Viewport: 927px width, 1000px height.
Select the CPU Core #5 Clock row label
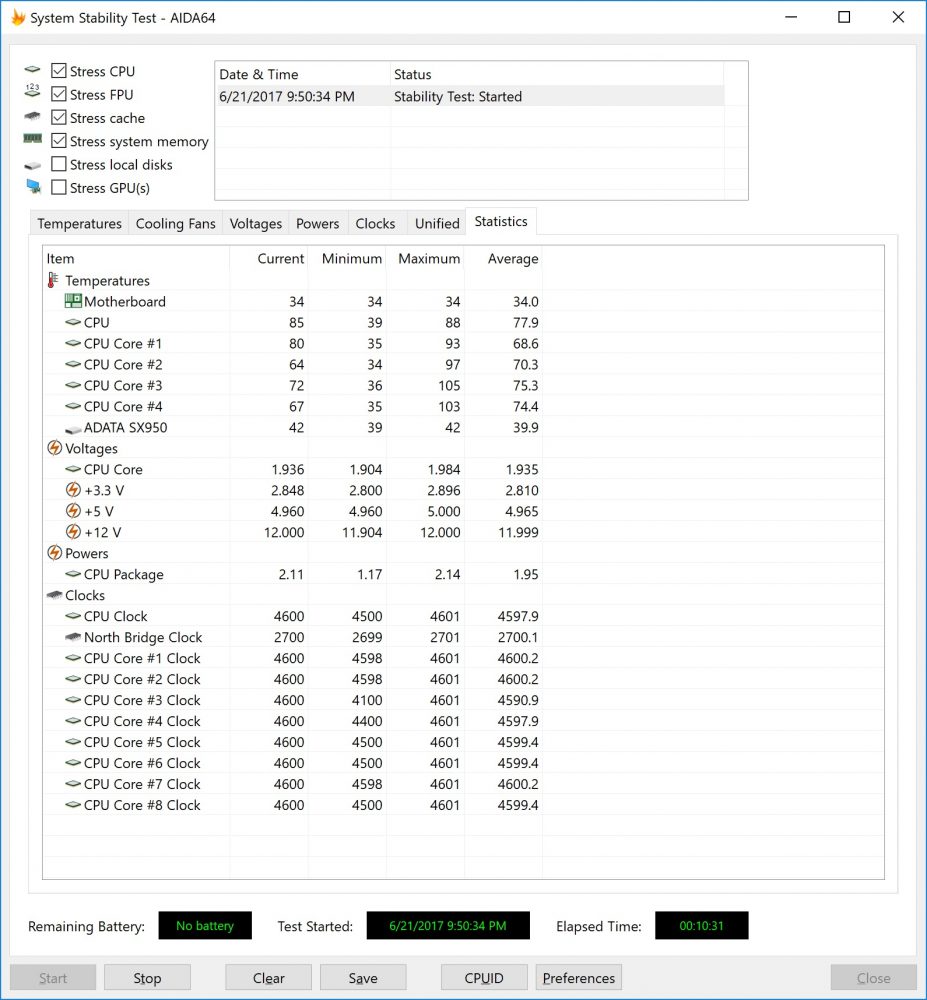pyautogui.click(x=142, y=742)
